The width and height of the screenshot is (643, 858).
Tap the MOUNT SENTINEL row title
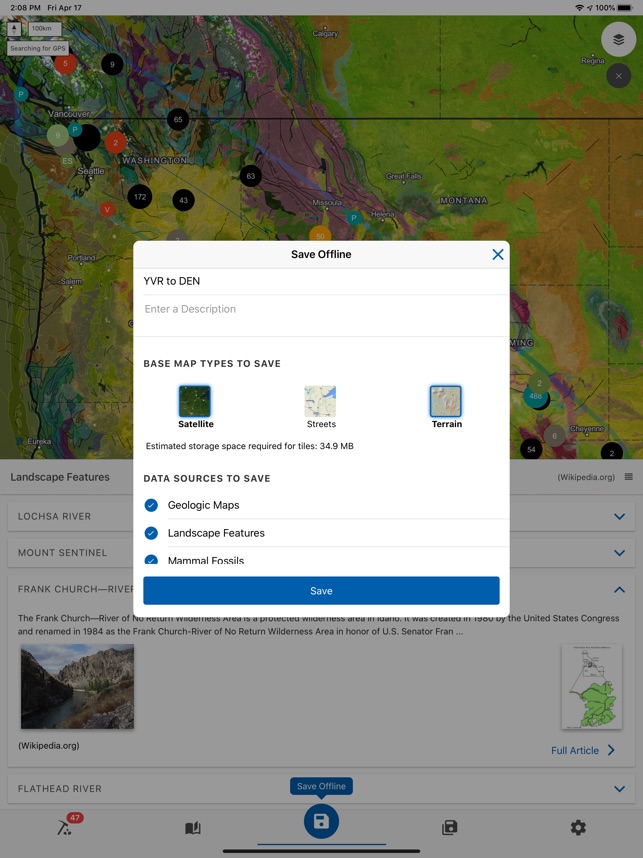62,553
